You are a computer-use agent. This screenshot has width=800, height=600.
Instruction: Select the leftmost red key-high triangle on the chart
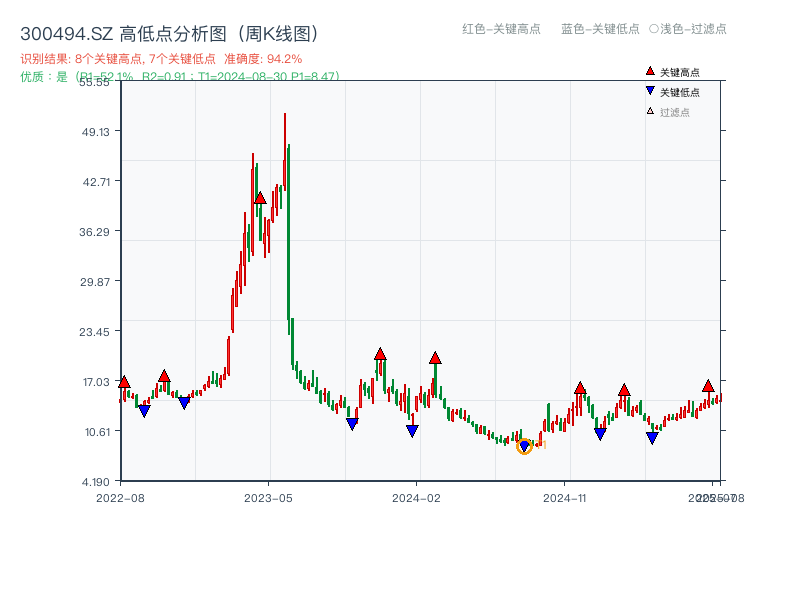(123, 382)
